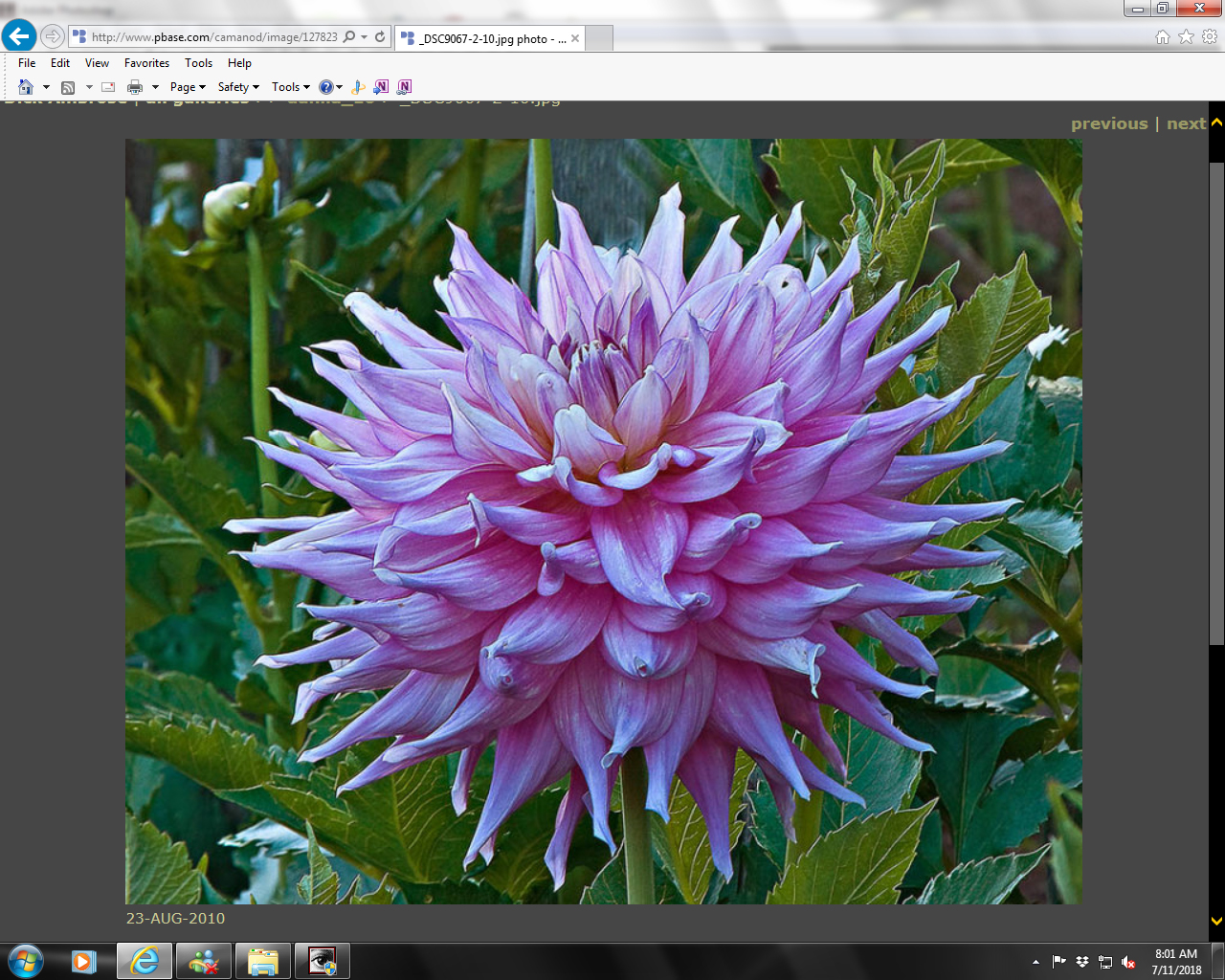This screenshot has width=1225, height=980.
Task: Switch to Internet Explorer taskbar button
Action: 145,961
